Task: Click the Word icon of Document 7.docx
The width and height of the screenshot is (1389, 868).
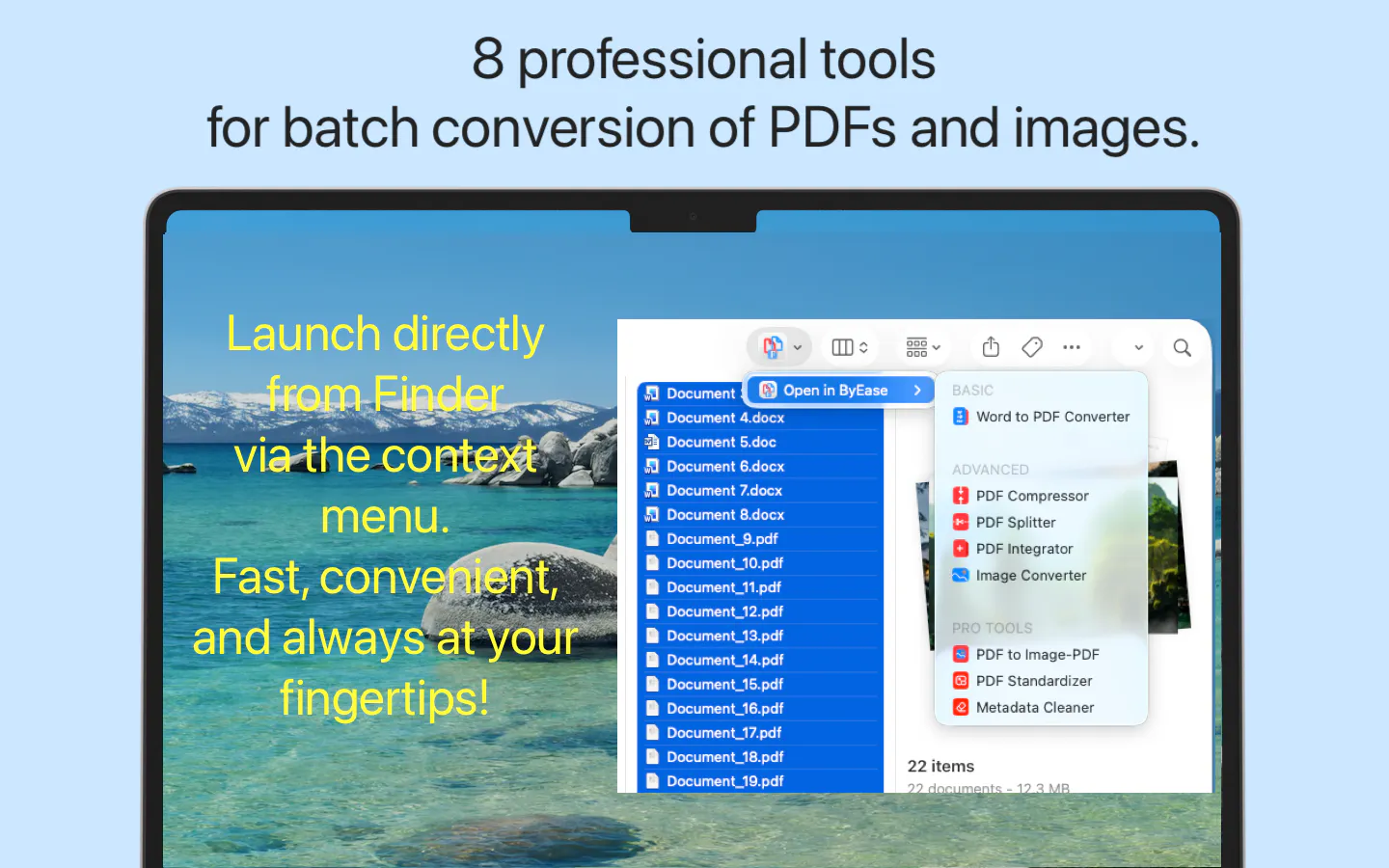Action: tap(652, 490)
